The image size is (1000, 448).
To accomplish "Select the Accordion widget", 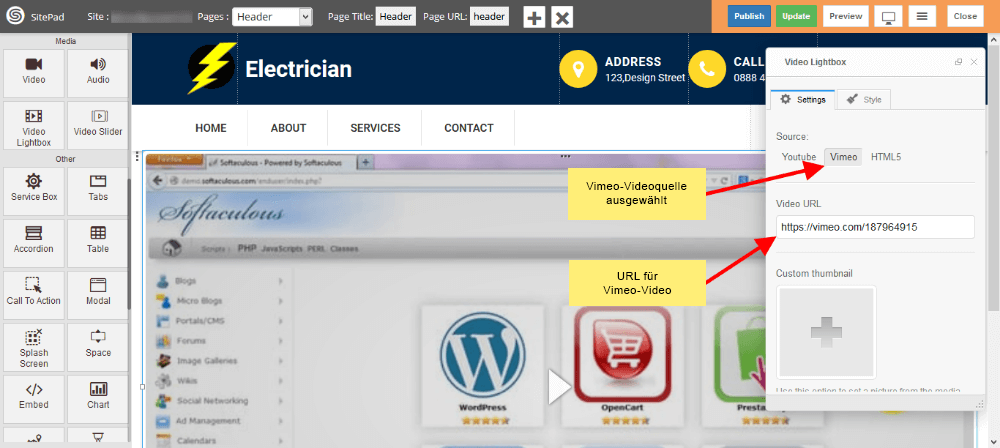I will click(34, 243).
